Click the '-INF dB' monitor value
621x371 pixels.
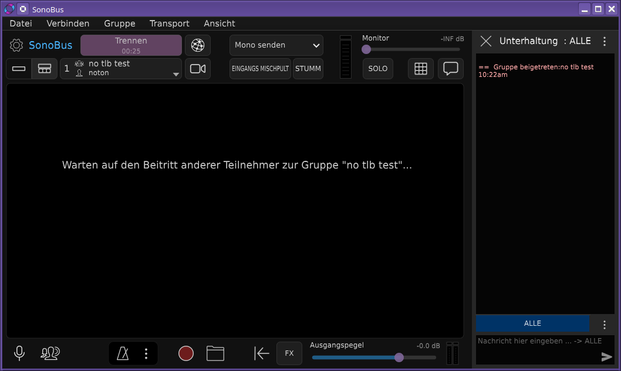pyautogui.click(x=452, y=39)
